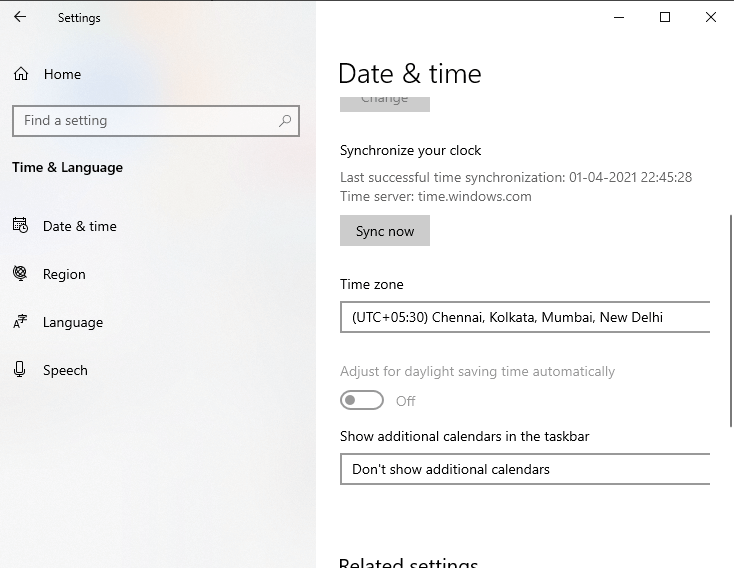Minimize the Settings window
The width and height of the screenshot is (734, 568).
tap(619, 17)
